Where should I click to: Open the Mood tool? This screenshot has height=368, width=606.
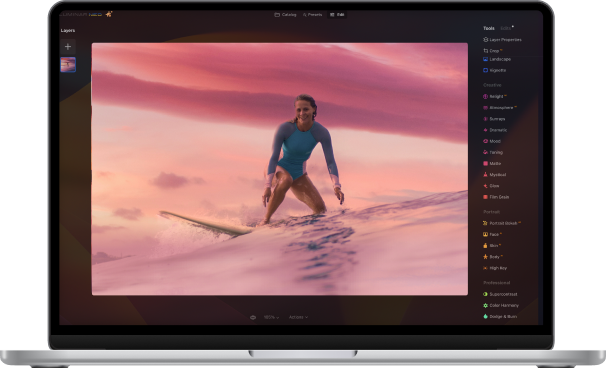coord(492,141)
